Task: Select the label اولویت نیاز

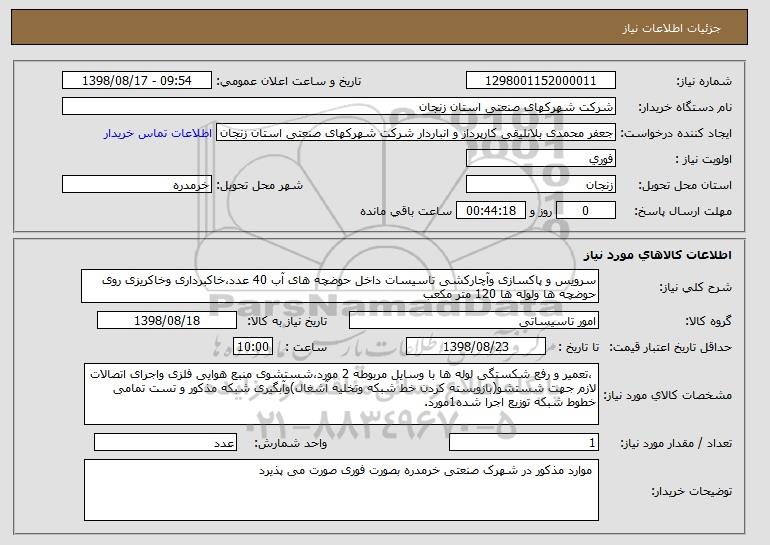Action: click(x=704, y=160)
